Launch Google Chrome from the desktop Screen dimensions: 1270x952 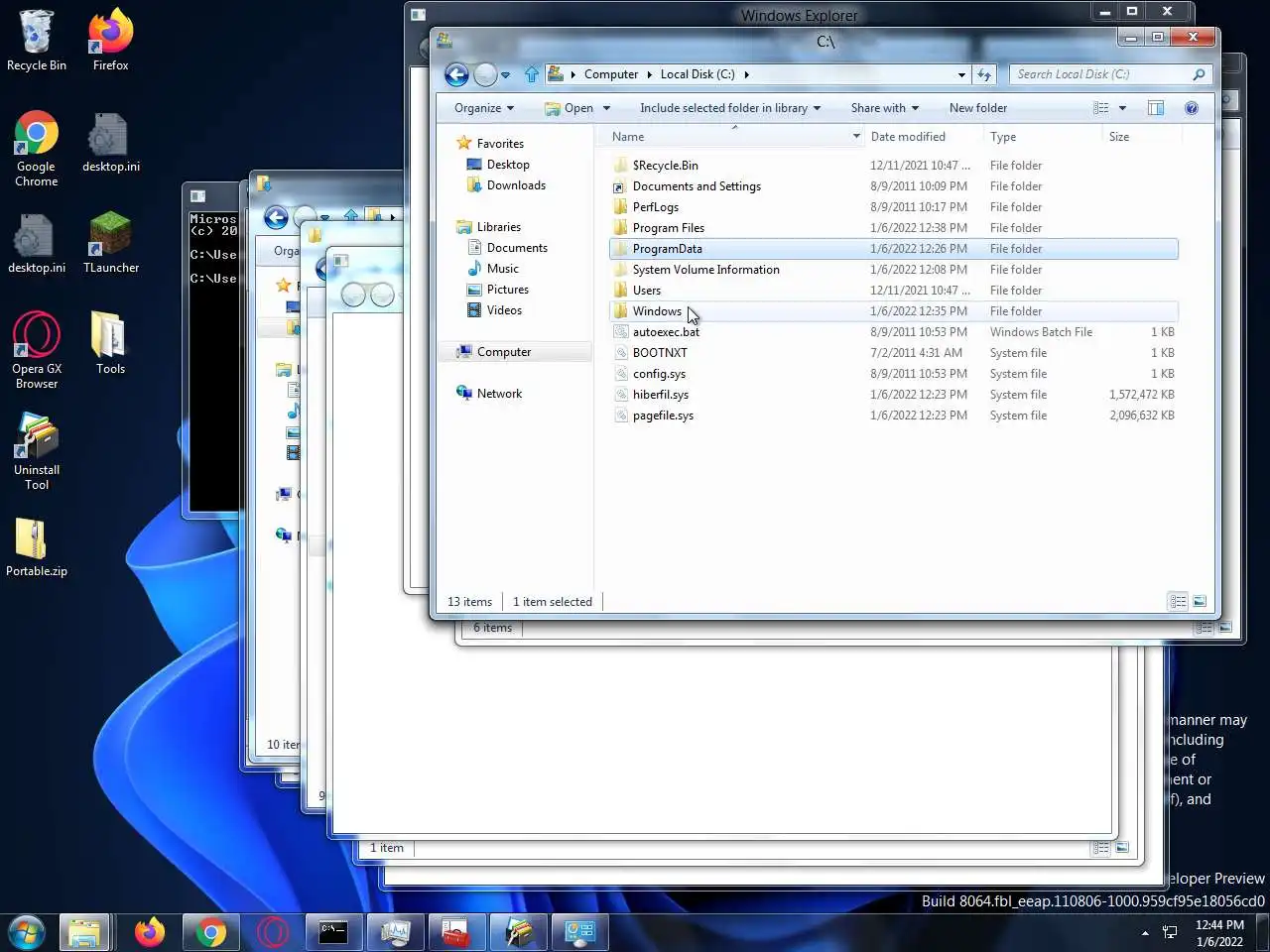click(37, 149)
